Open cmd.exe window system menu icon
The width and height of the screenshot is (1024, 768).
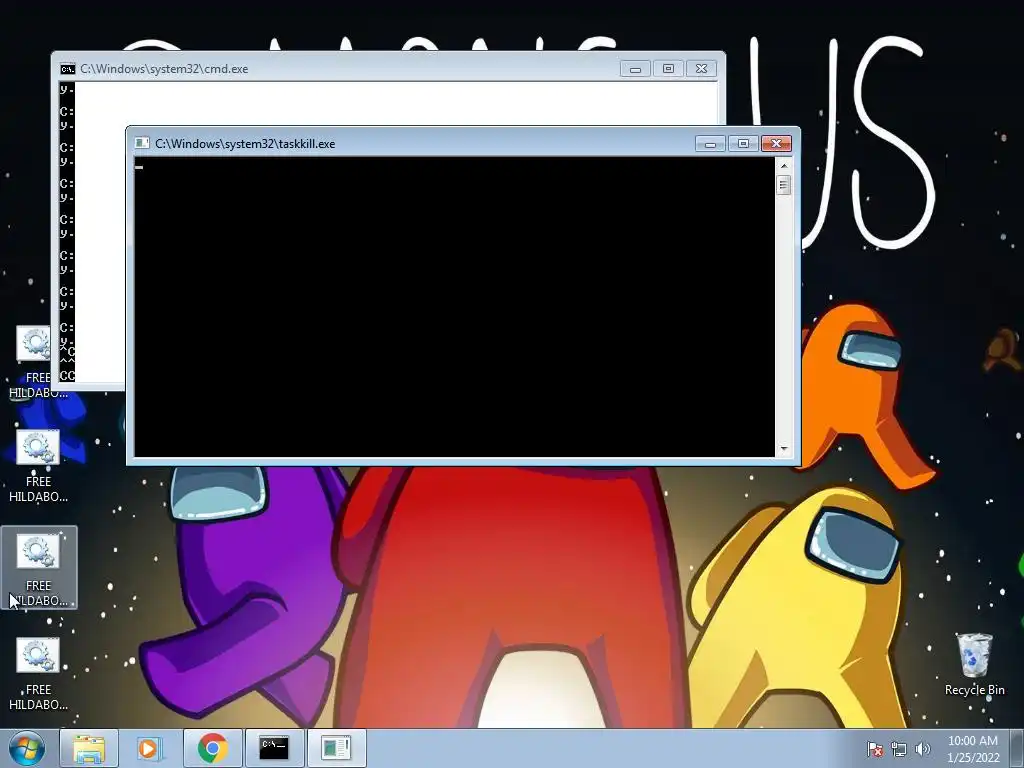67,69
